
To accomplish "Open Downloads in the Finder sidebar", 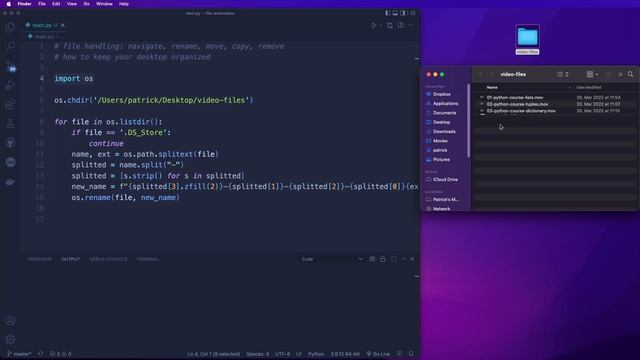I will pyautogui.click(x=444, y=131).
